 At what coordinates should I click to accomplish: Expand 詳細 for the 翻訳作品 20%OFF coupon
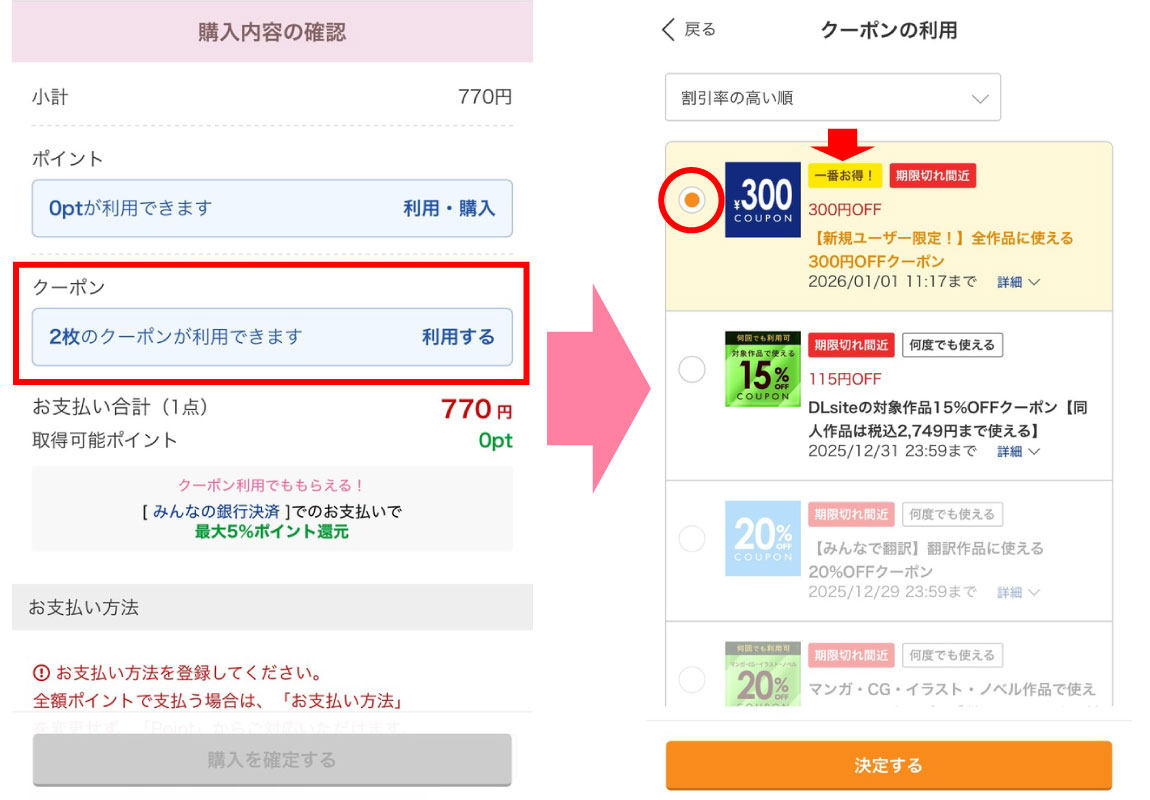1018,592
